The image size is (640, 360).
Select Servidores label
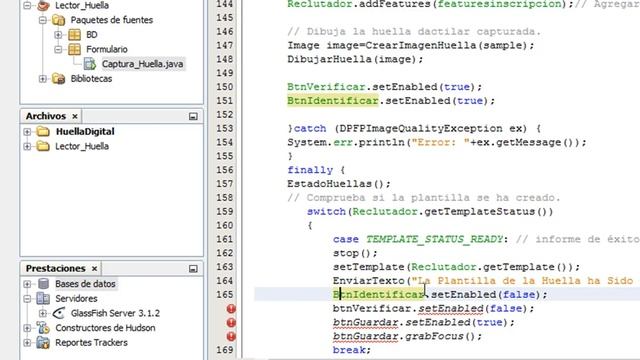tap(76, 298)
